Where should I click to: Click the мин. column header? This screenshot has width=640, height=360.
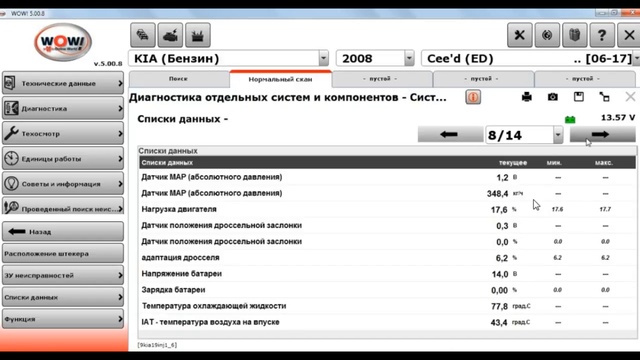tap(554, 162)
